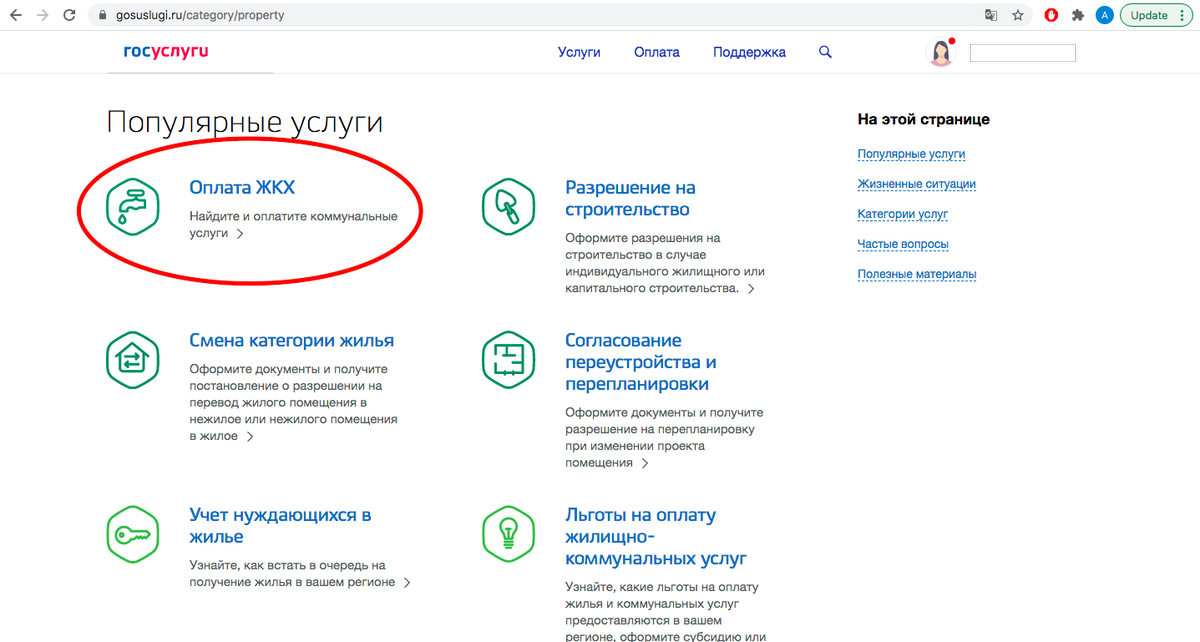Click the floor plan icon for Согласование переустройства
Viewport: 1200px width, 642px height.
coord(509,360)
